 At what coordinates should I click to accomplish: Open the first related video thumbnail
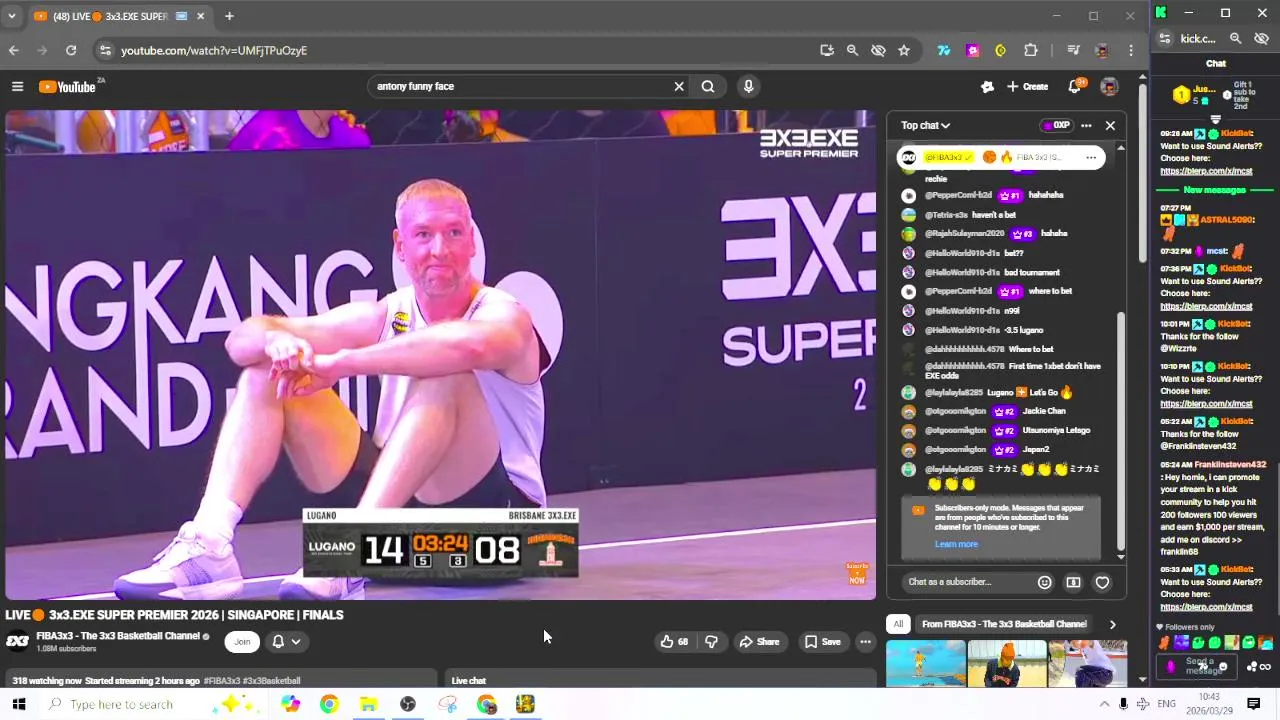click(x=925, y=664)
